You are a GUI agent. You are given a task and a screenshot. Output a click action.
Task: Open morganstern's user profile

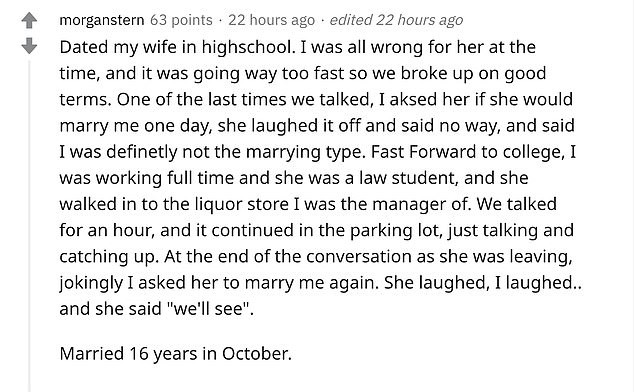click(x=101, y=20)
